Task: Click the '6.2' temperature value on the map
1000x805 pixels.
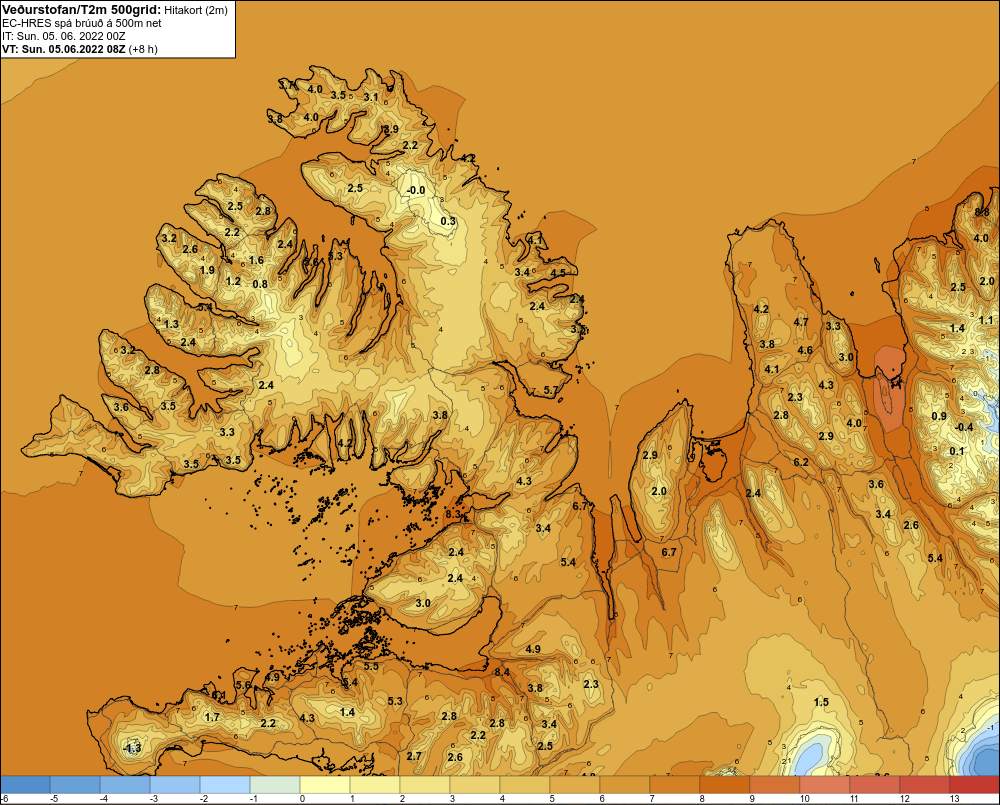Action: (801, 462)
